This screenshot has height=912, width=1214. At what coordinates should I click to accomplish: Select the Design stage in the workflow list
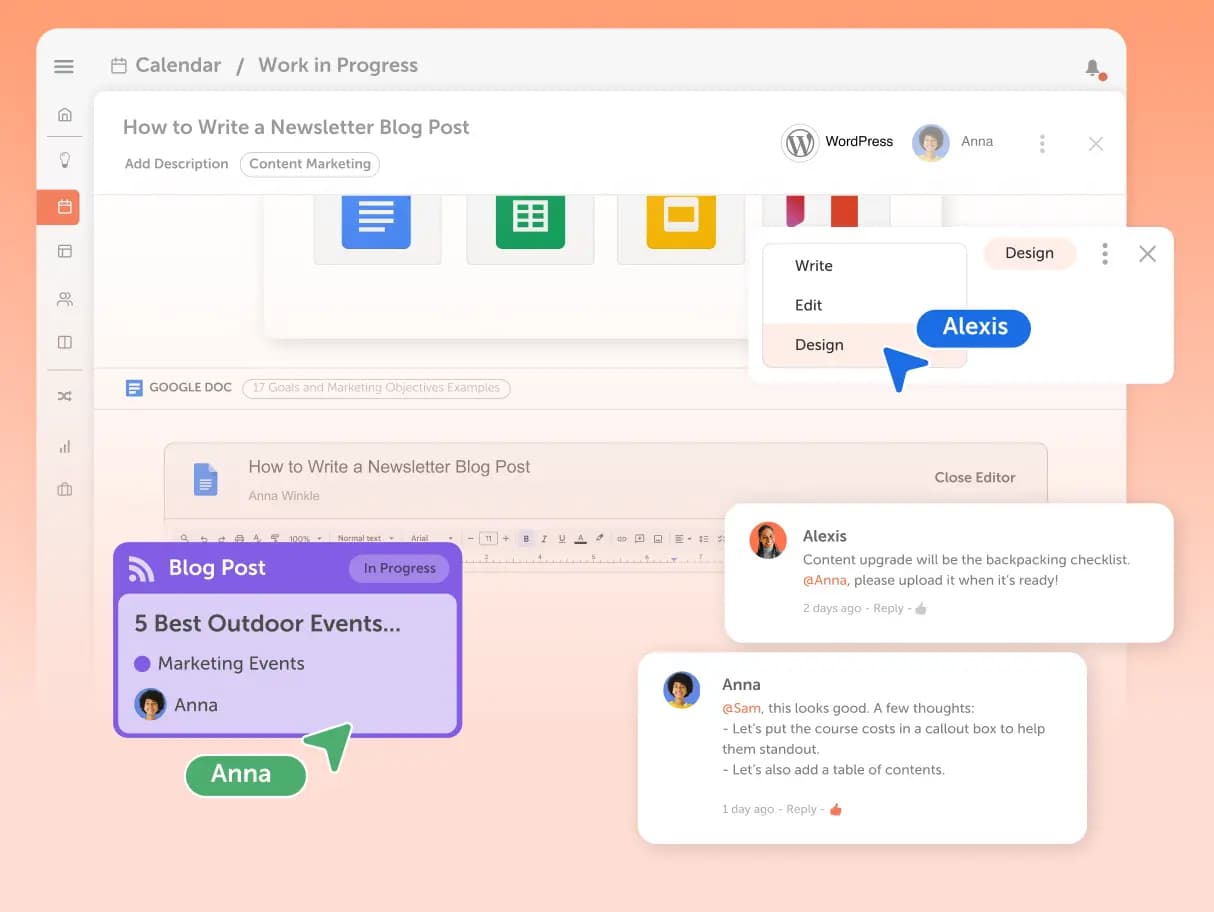point(820,344)
